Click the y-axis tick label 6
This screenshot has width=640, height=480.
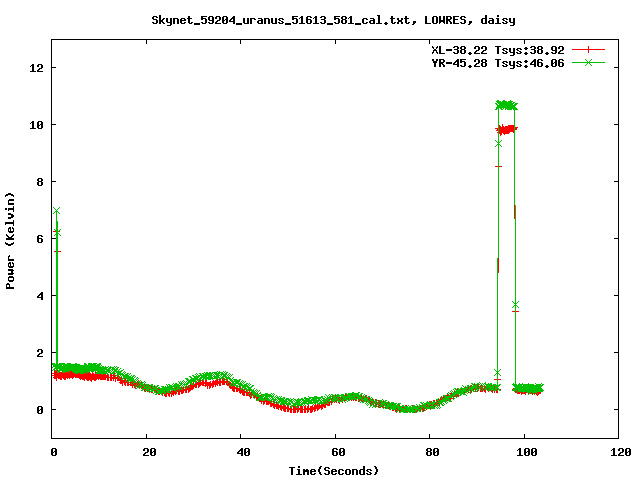40,239
